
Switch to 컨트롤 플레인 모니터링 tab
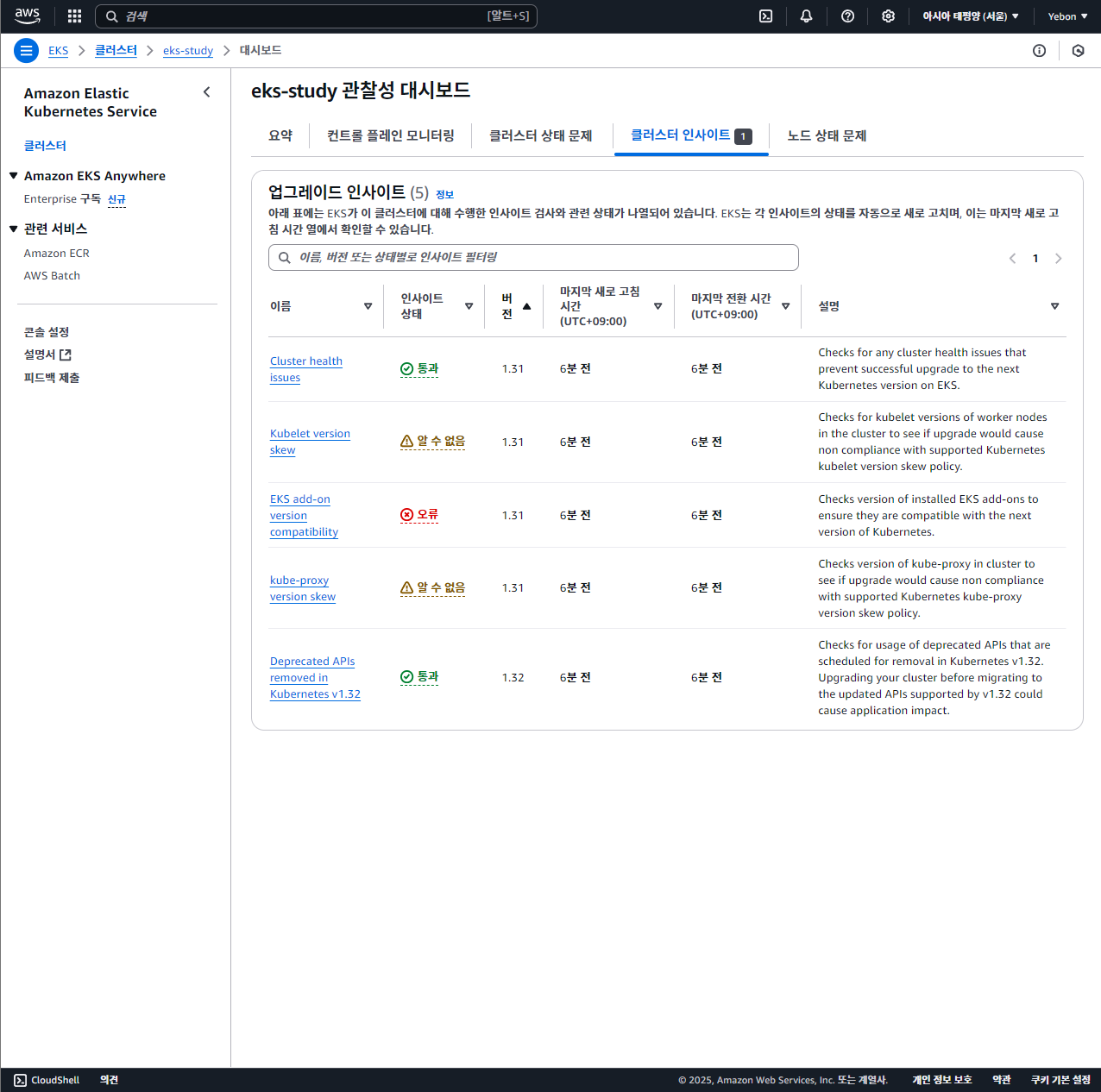tap(390, 135)
